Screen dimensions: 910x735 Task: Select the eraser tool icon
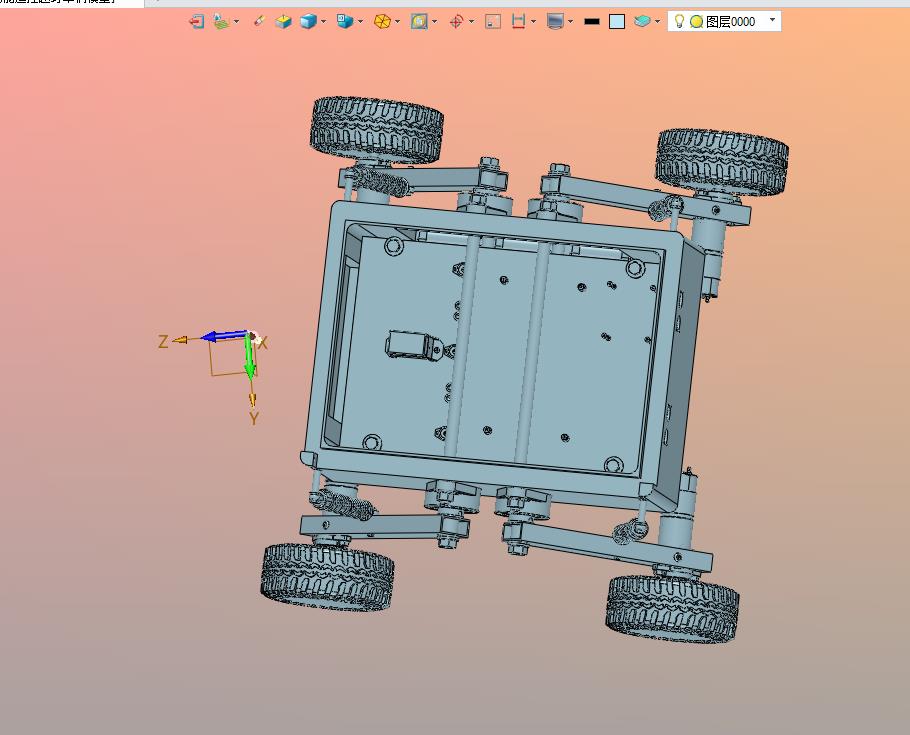259,21
